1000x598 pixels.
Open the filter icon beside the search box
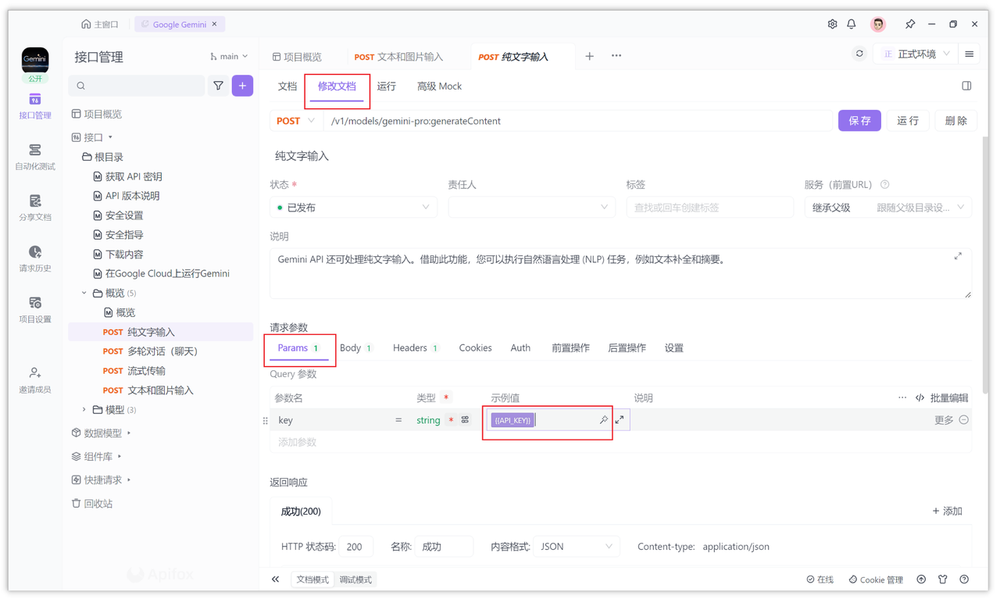[x=218, y=87]
